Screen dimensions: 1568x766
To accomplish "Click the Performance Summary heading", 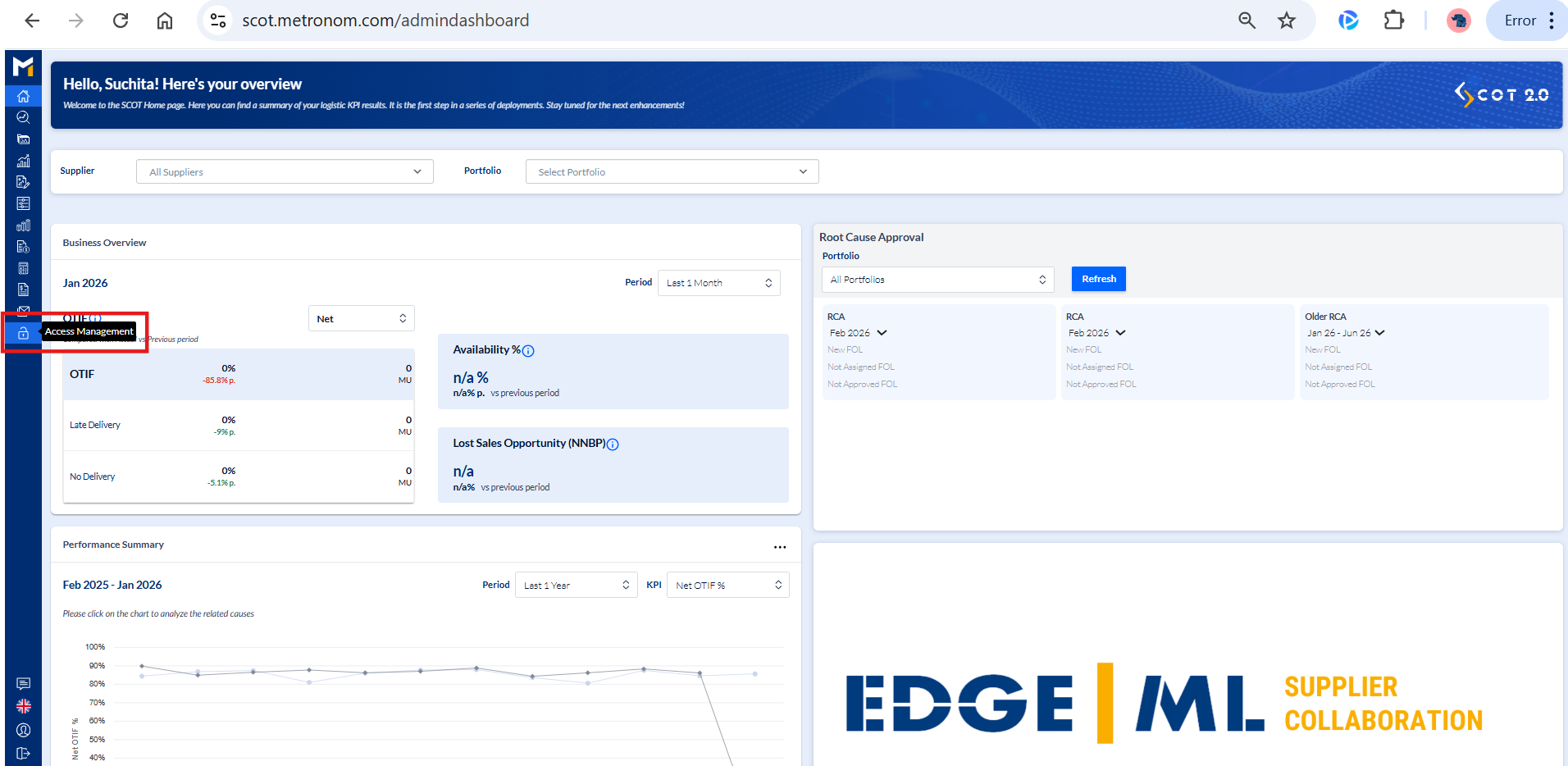I will pos(113,545).
